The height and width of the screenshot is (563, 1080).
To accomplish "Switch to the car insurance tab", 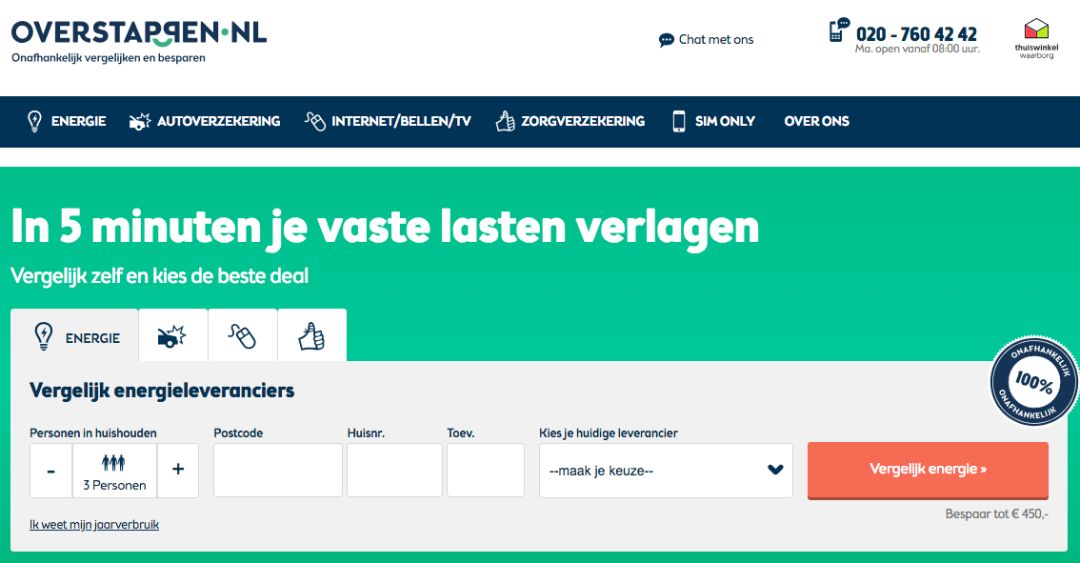I will tap(173, 336).
